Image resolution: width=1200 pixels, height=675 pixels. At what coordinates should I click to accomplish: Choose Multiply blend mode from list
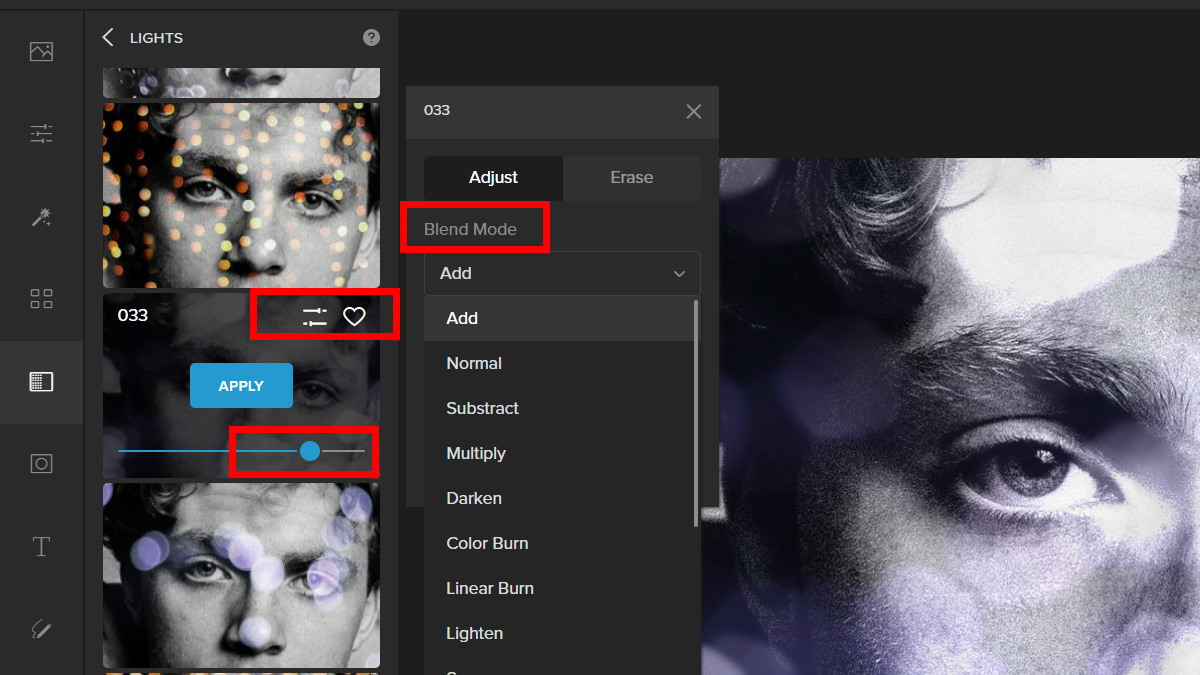point(476,453)
